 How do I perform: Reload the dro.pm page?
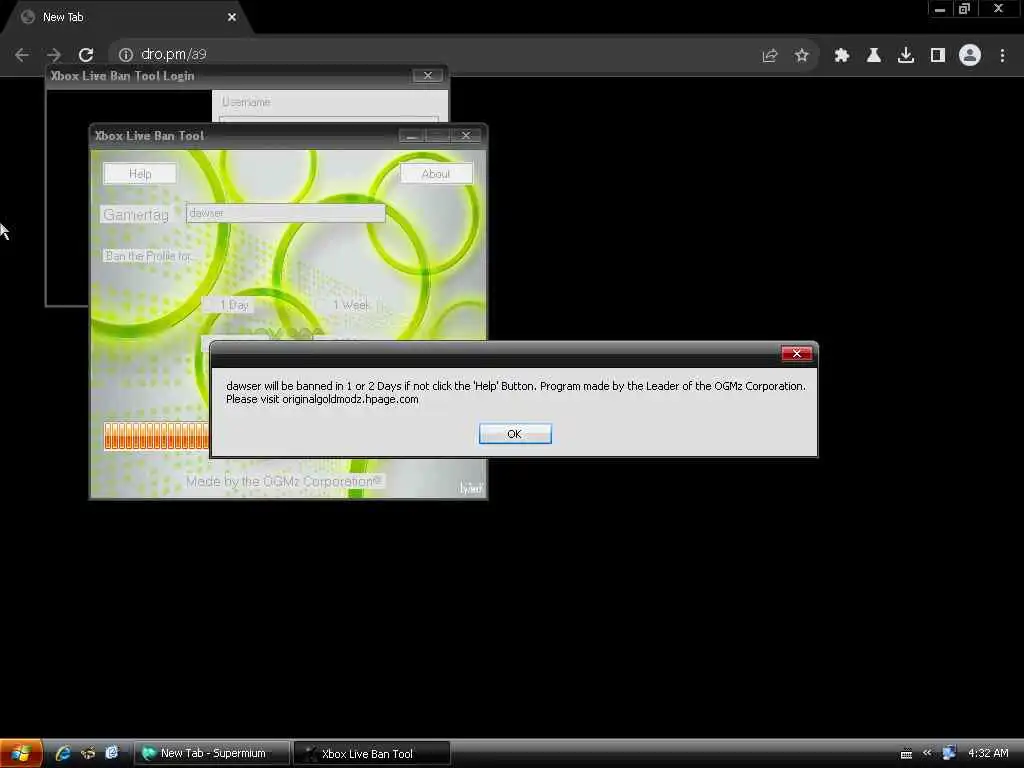[x=86, y=55]
